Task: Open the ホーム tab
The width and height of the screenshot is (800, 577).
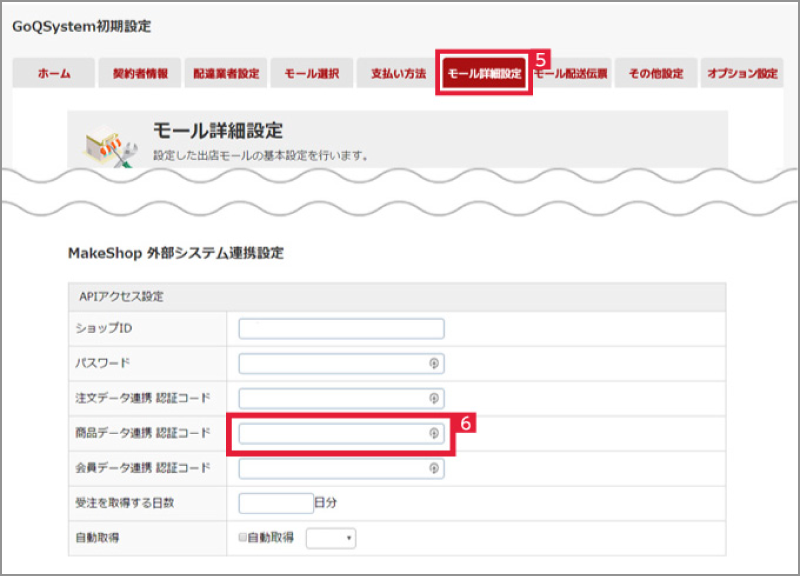Action: click(54, 73)
